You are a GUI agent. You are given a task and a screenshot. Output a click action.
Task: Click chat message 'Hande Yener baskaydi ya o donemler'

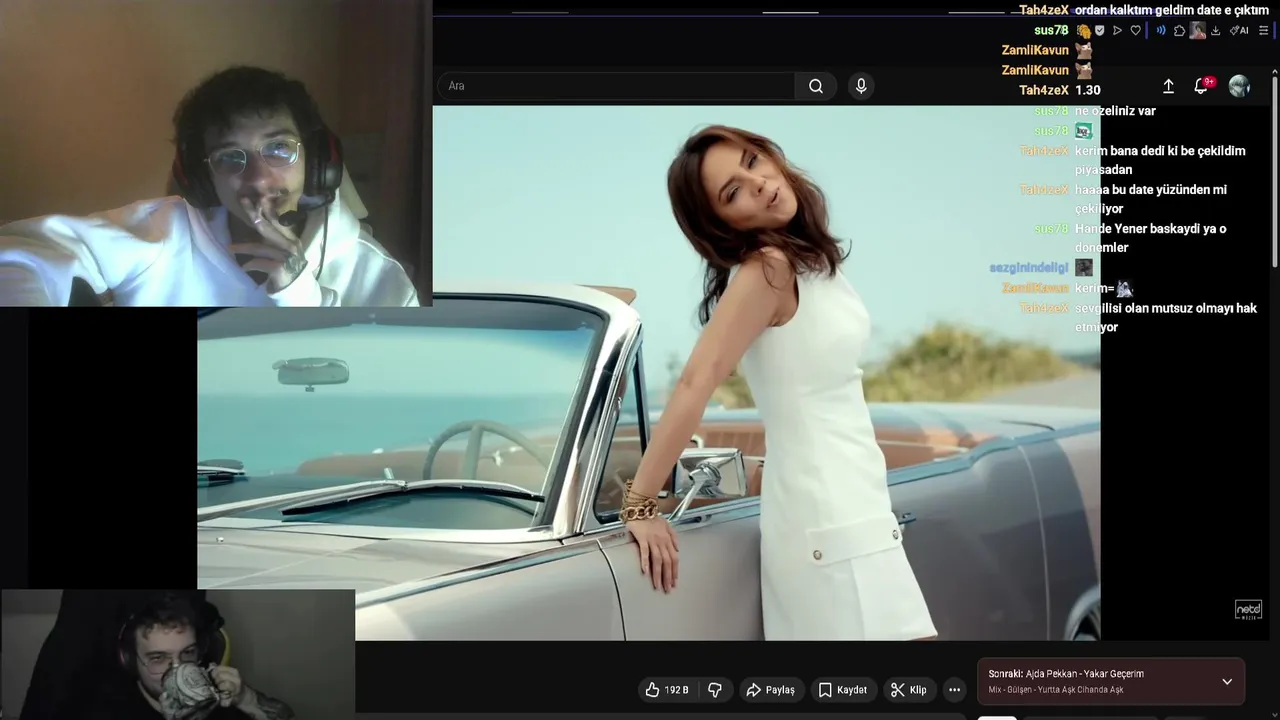tap(1150, 238)
